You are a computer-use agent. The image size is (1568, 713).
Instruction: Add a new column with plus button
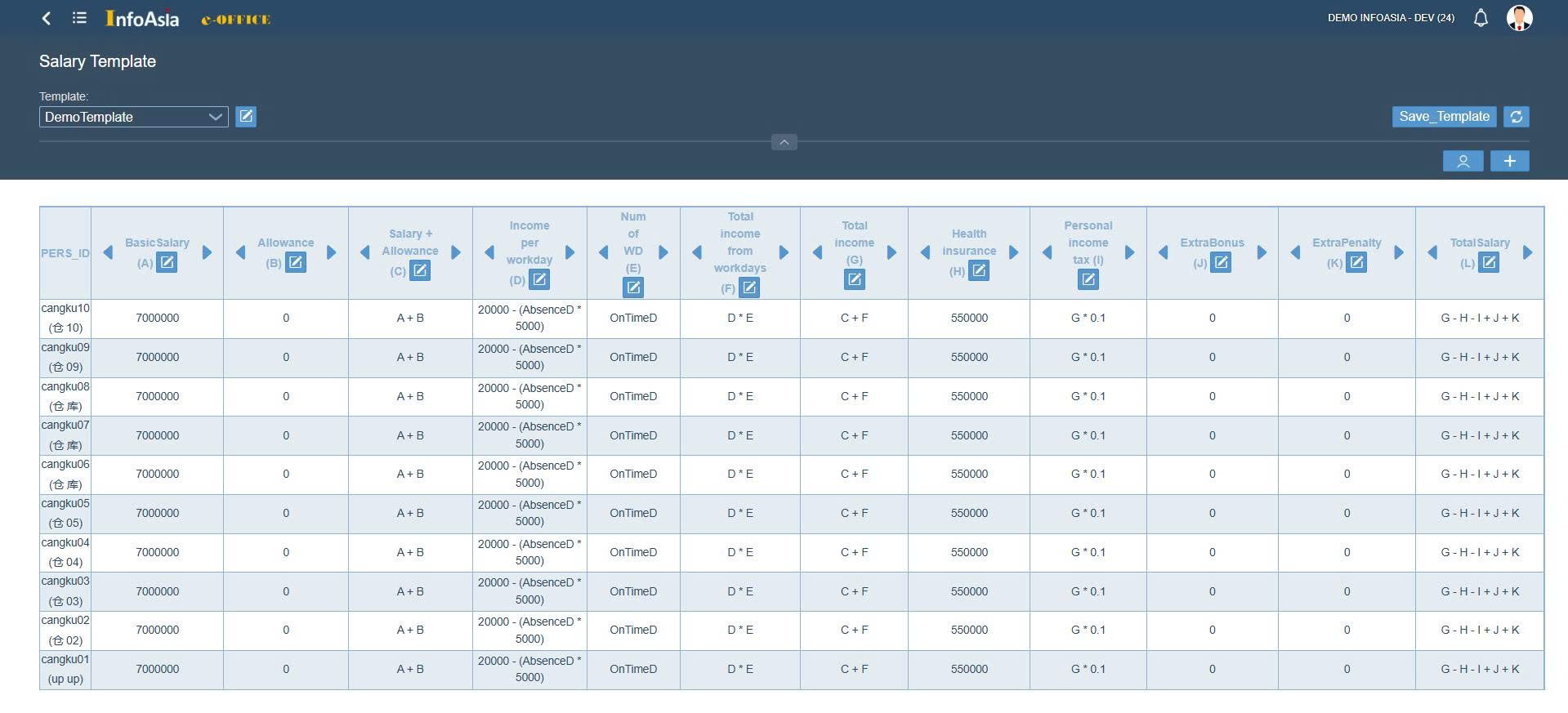(x=1509, y=161)
